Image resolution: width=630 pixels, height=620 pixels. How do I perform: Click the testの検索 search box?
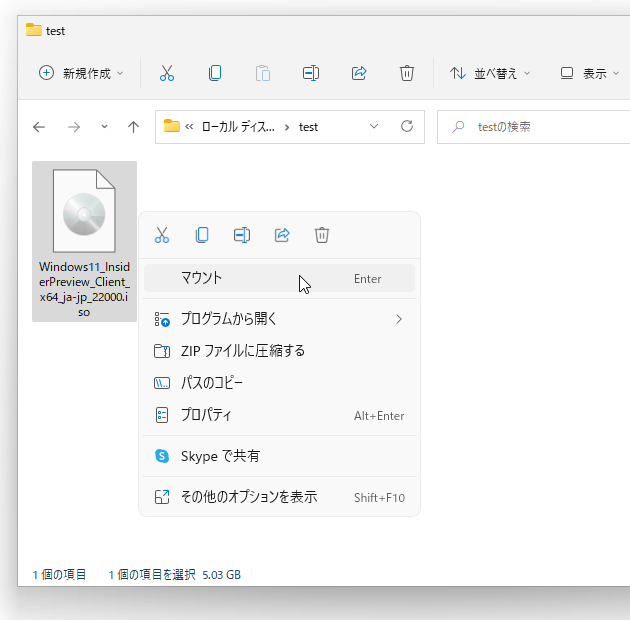pyautogui.click(x=534, y=127)
